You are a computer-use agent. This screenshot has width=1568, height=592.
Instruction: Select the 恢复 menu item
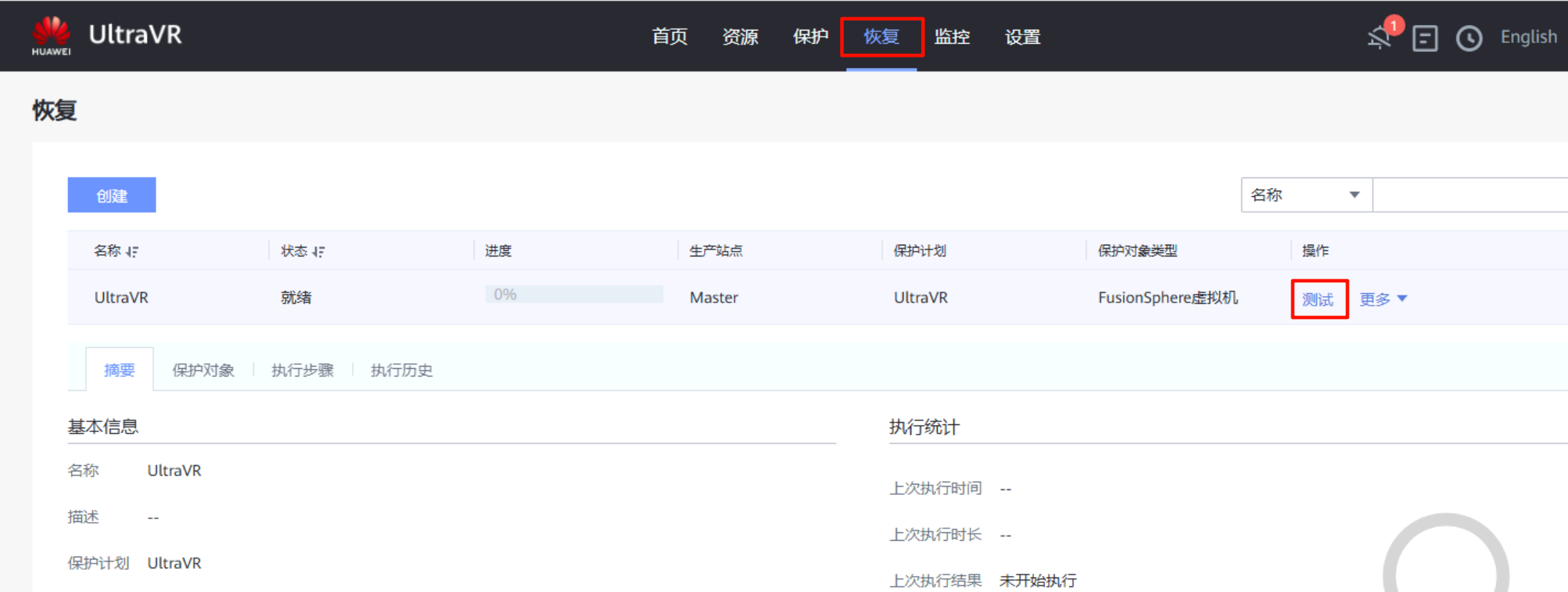(x=881, y=37)
